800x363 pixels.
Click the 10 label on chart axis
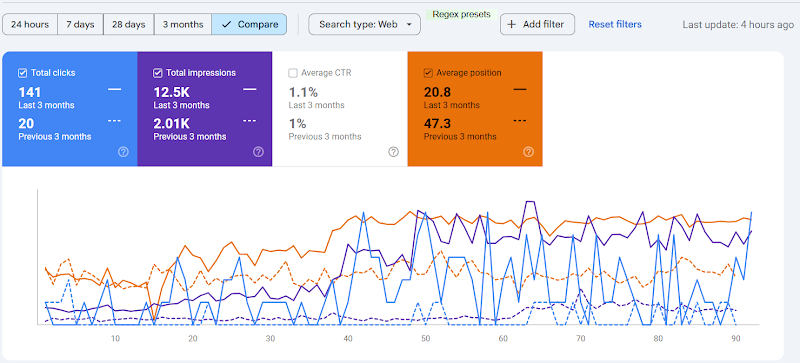(115, 338)
